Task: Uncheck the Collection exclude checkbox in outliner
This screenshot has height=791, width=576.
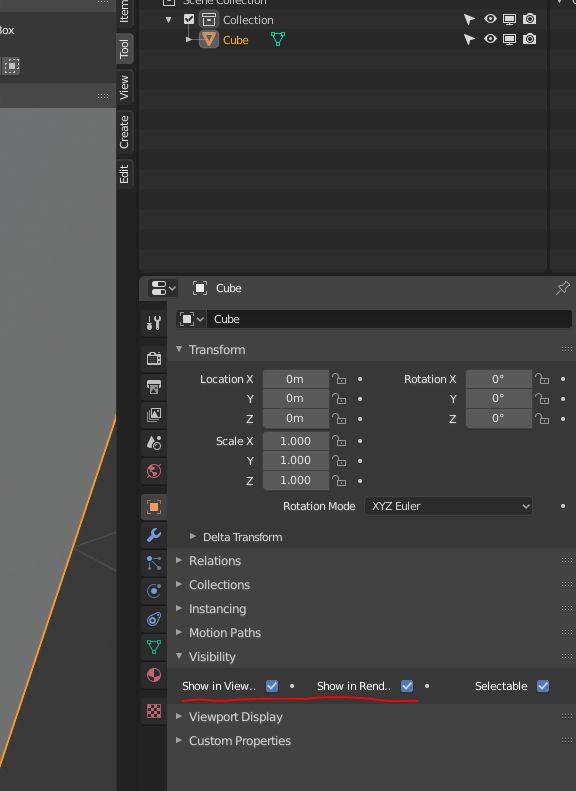Action: coord(189,19)
